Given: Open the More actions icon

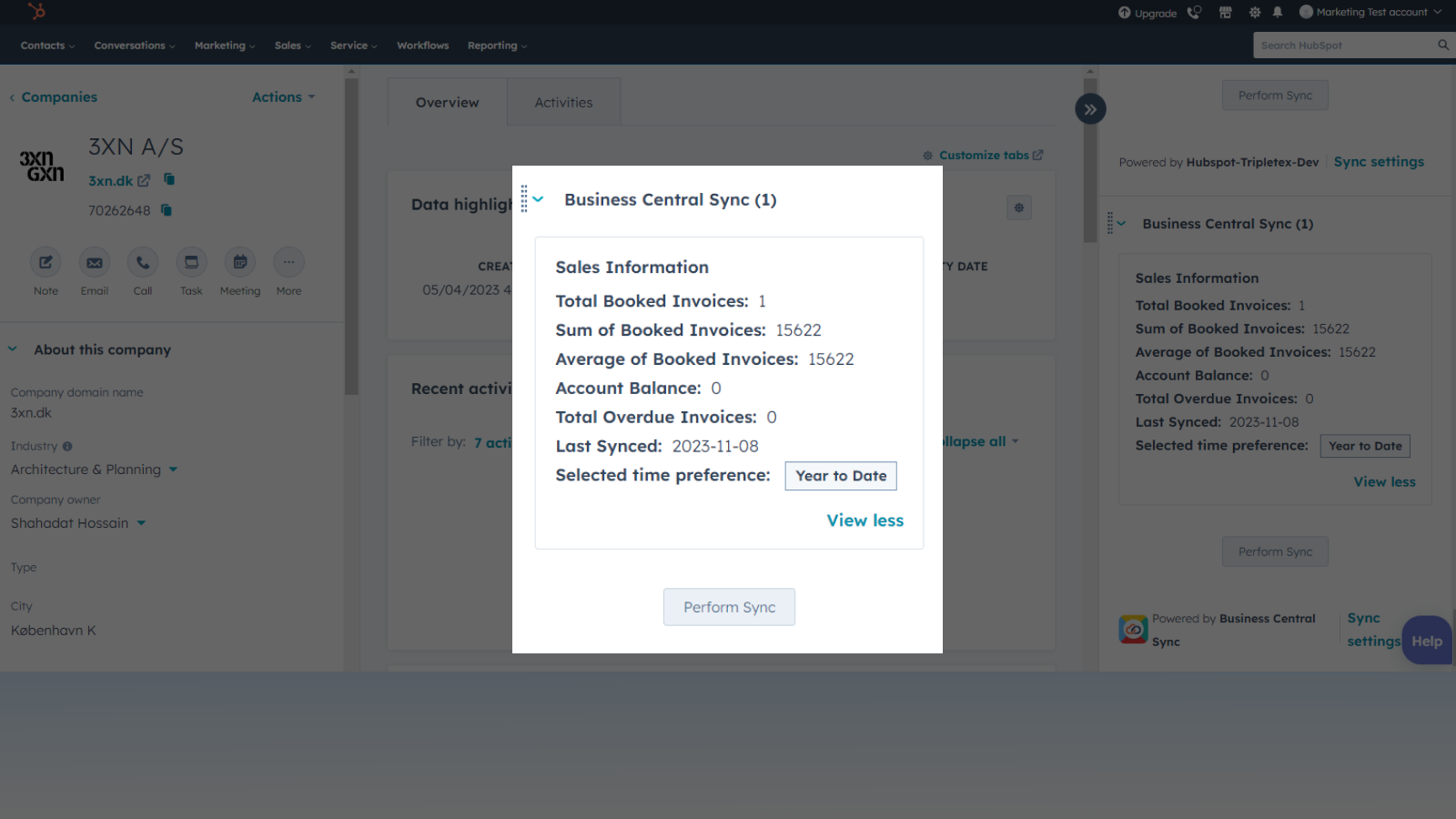Looking at the screenshot, I should click(288, 263).
